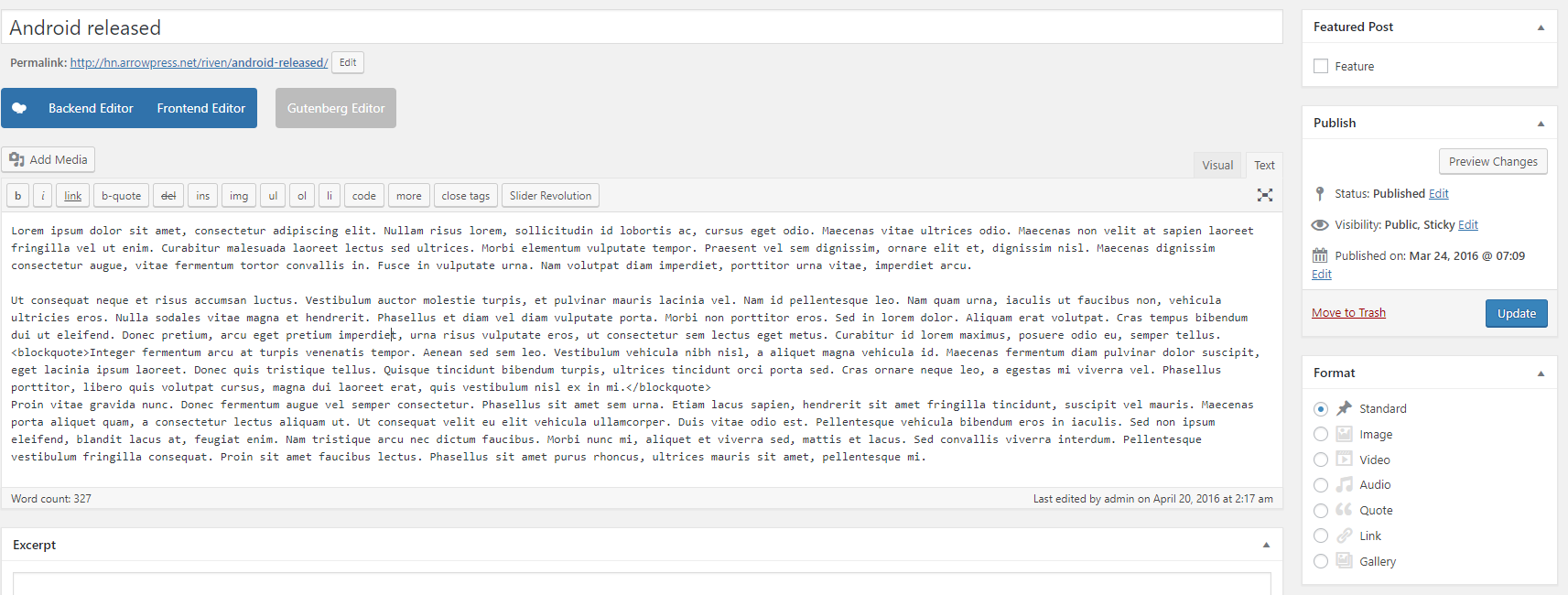Insert a b-quote blockquote tag

tap(121, 196)
